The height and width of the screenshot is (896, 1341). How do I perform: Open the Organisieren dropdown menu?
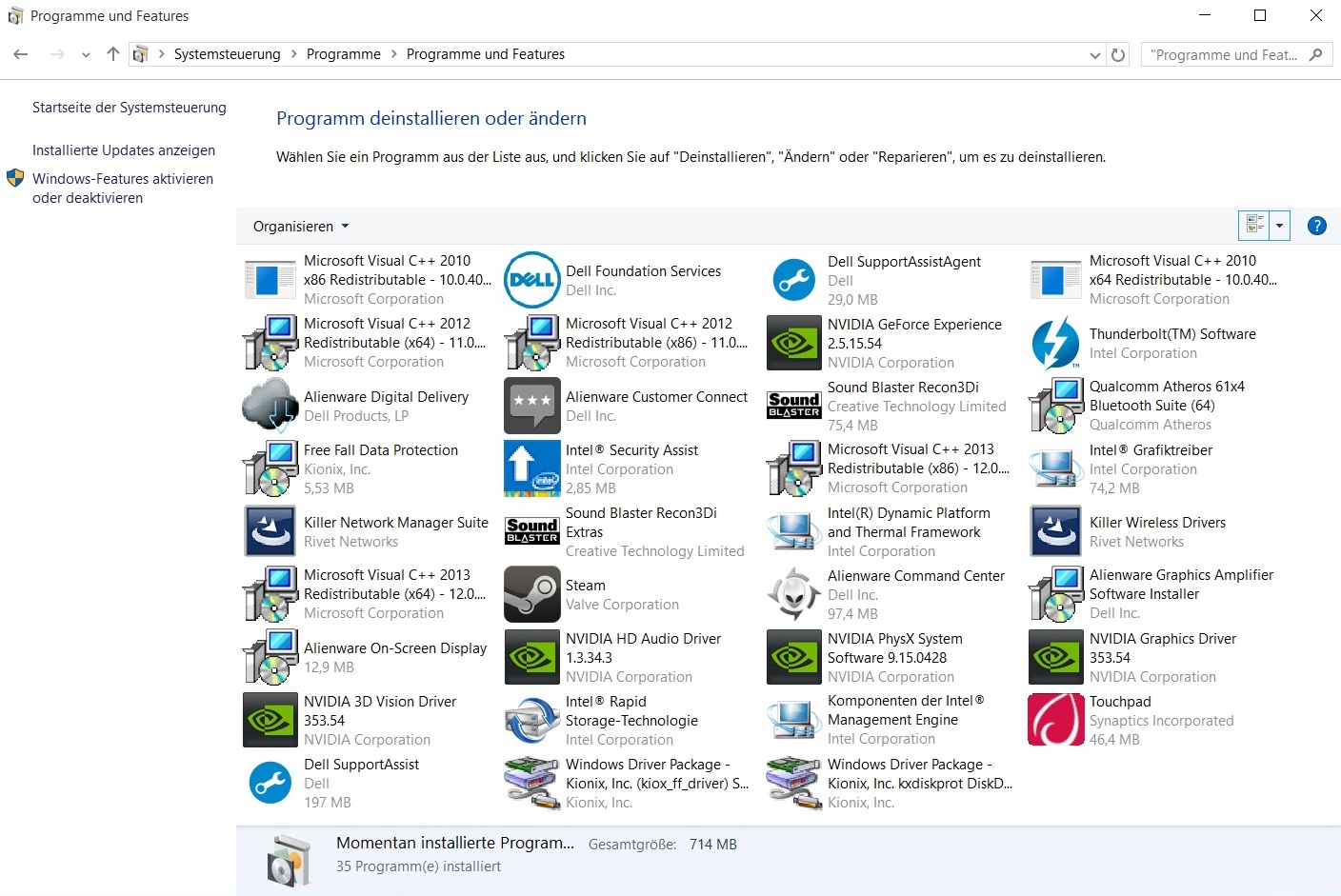coord(301,227)
